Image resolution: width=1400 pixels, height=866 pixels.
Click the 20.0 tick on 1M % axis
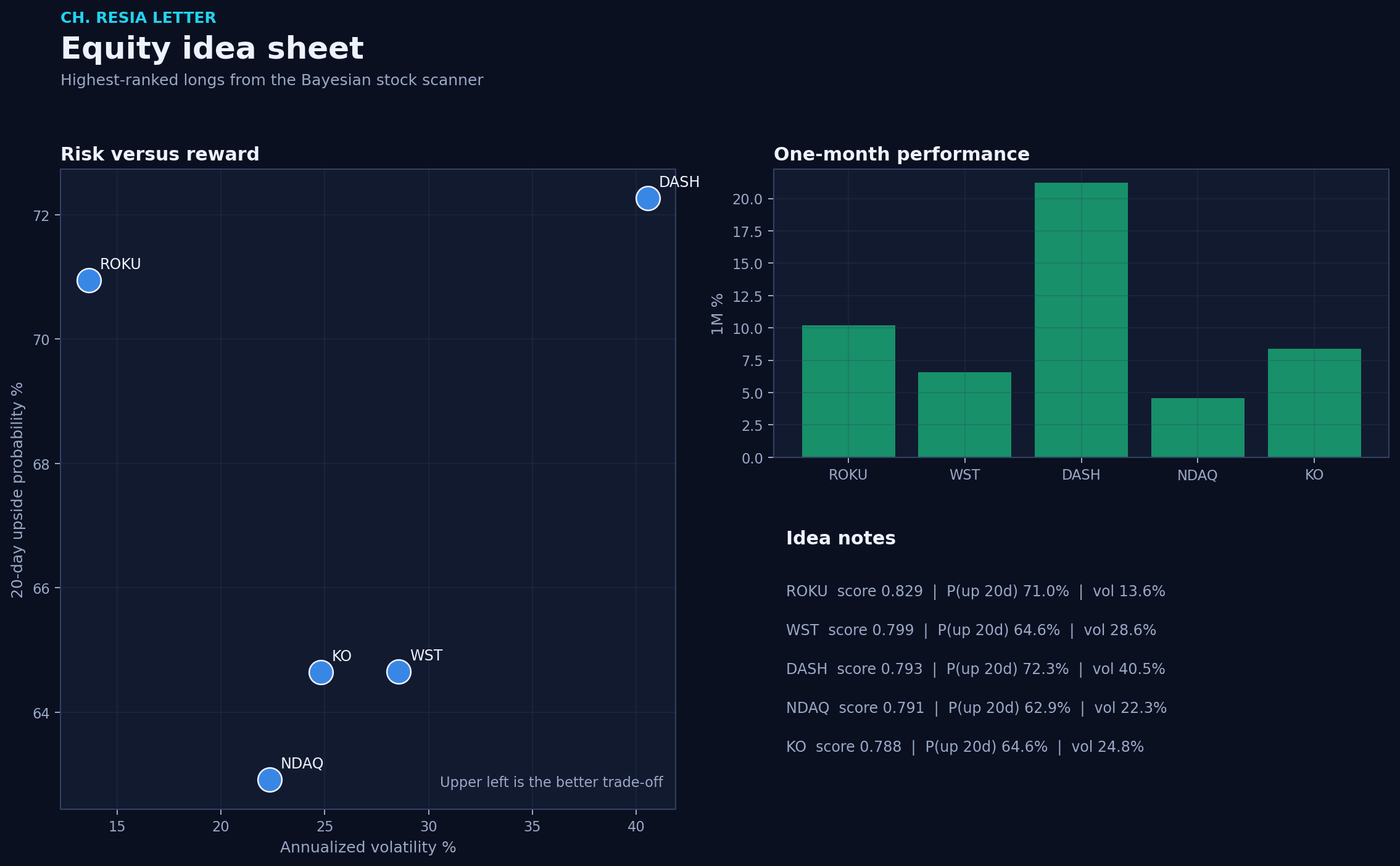747,199
